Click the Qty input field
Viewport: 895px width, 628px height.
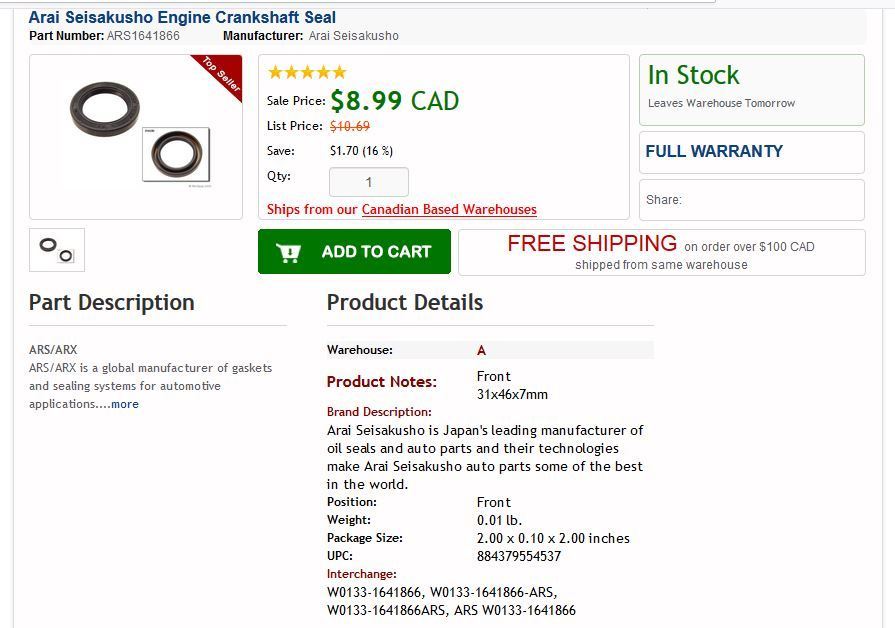(368, 182)
